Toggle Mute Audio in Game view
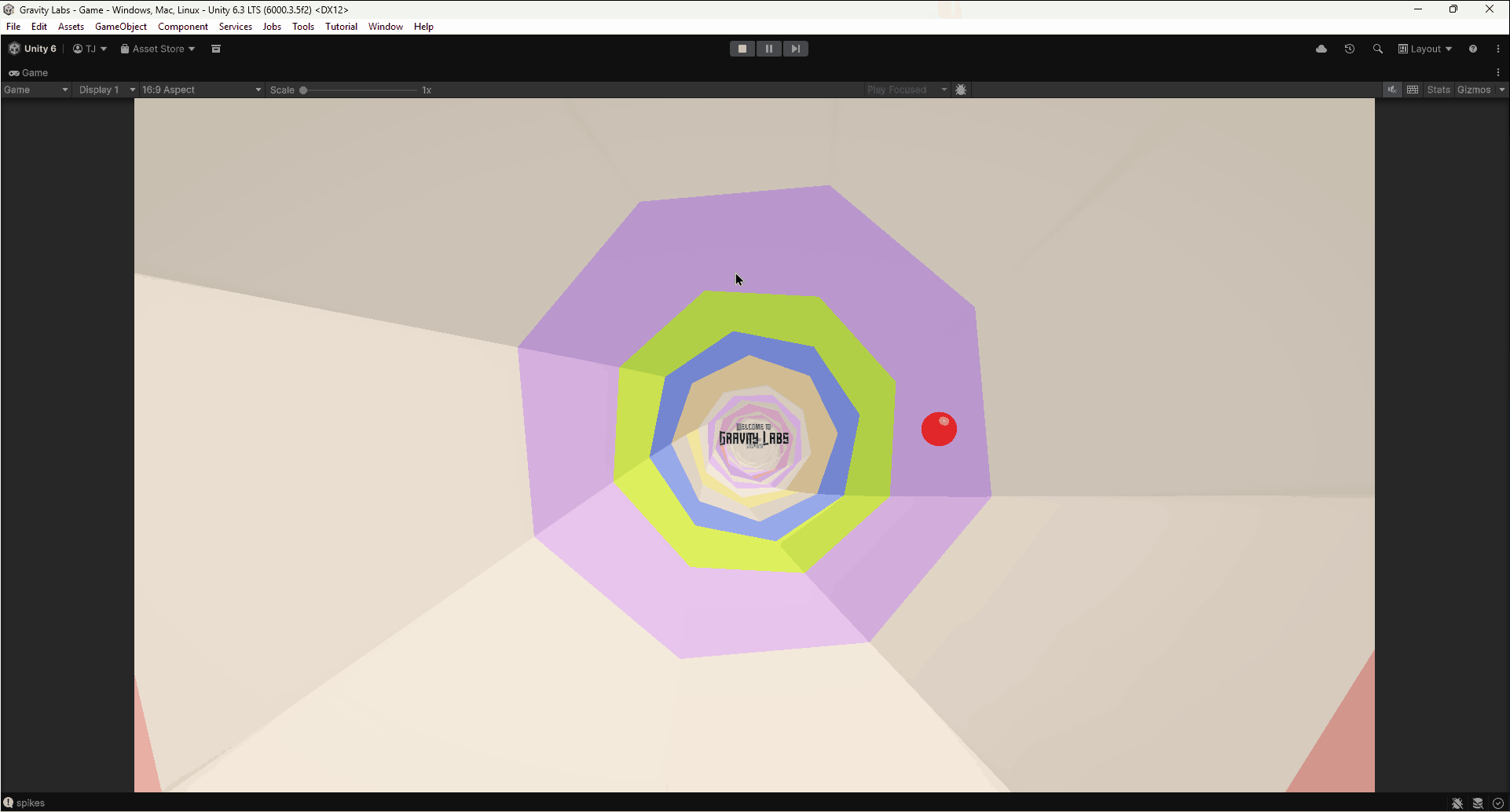This screenshot has width=1510, height=812. [1392, 90]
